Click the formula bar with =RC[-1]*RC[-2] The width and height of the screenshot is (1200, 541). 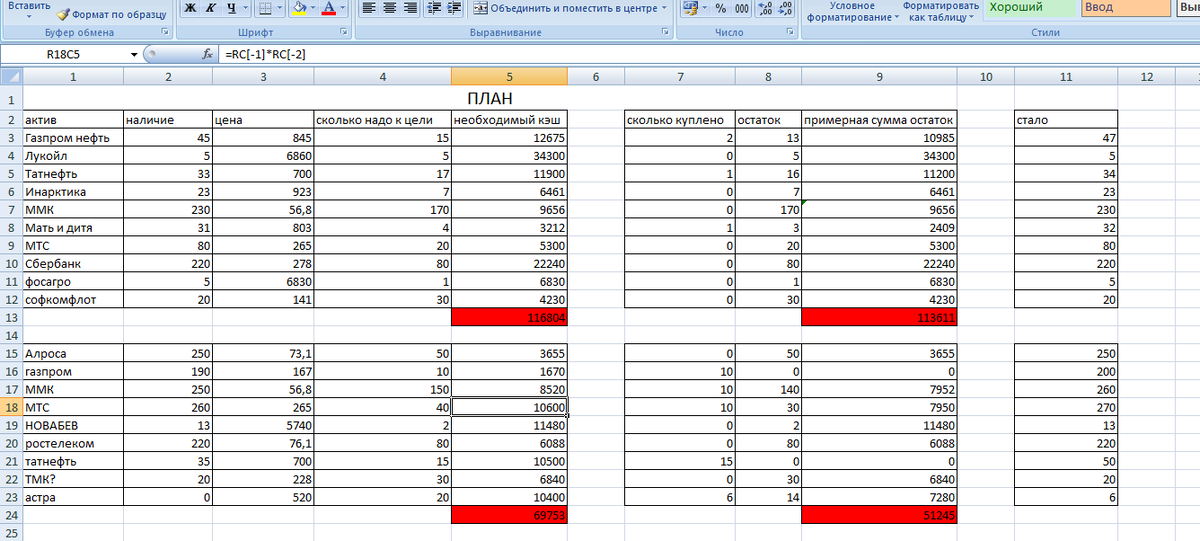tap(710, 54)
